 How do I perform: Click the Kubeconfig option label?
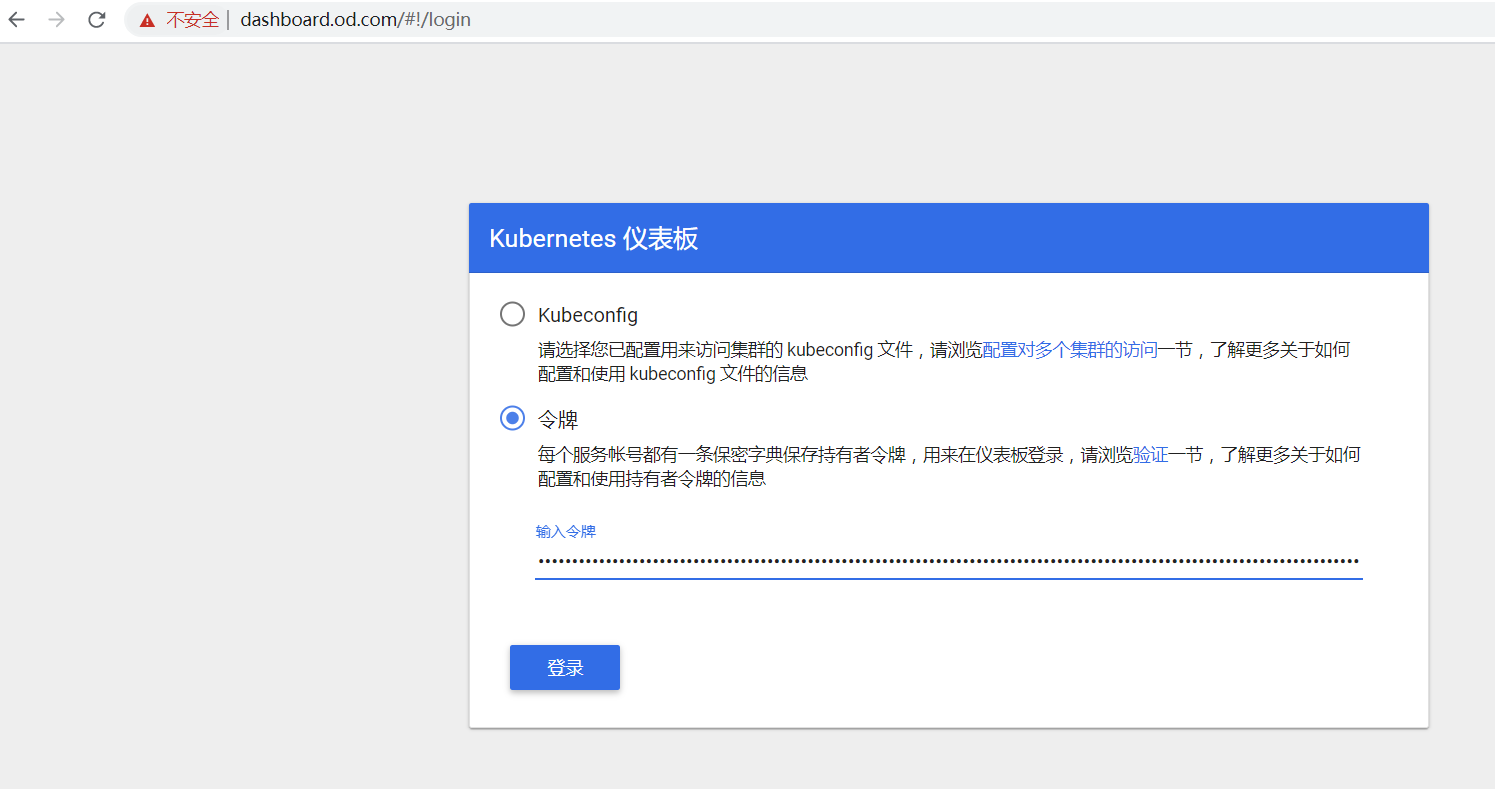pyautogui.click(x=588, y=315)
